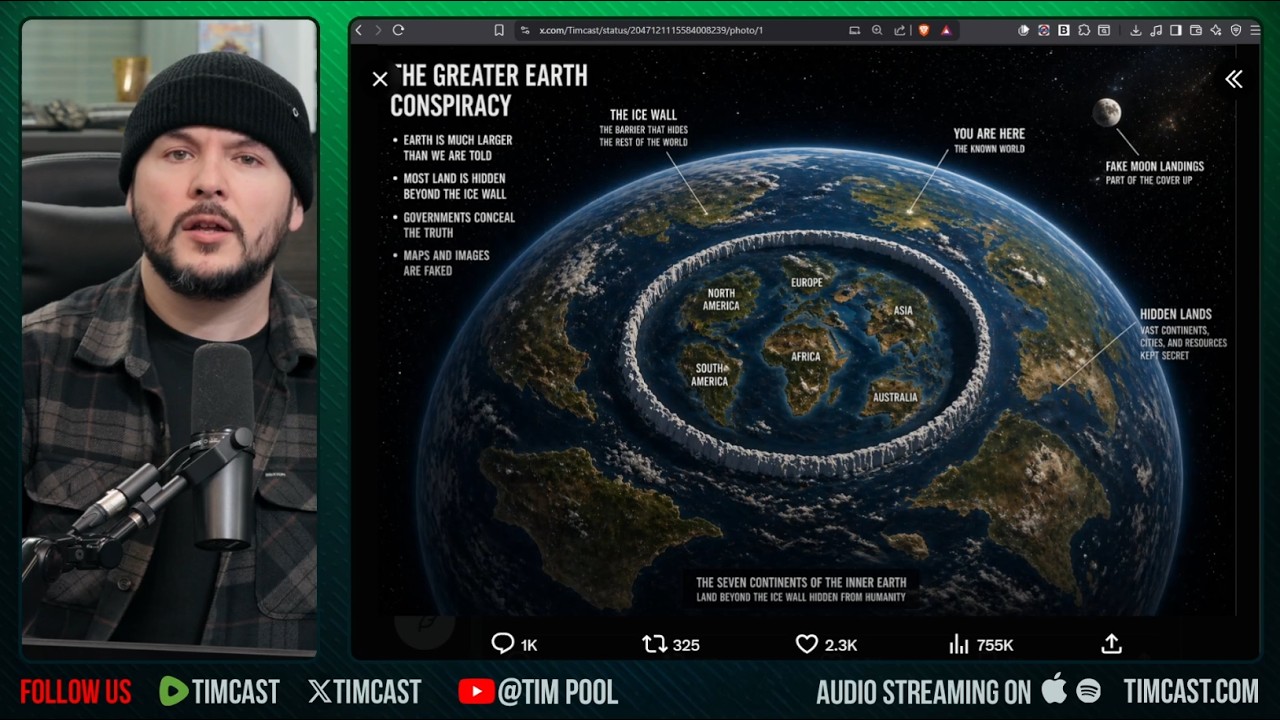Open the Brave Shields lion icon
This screenshot has height=720, width=1280.
pyautogui.click(x=924, y=30)
